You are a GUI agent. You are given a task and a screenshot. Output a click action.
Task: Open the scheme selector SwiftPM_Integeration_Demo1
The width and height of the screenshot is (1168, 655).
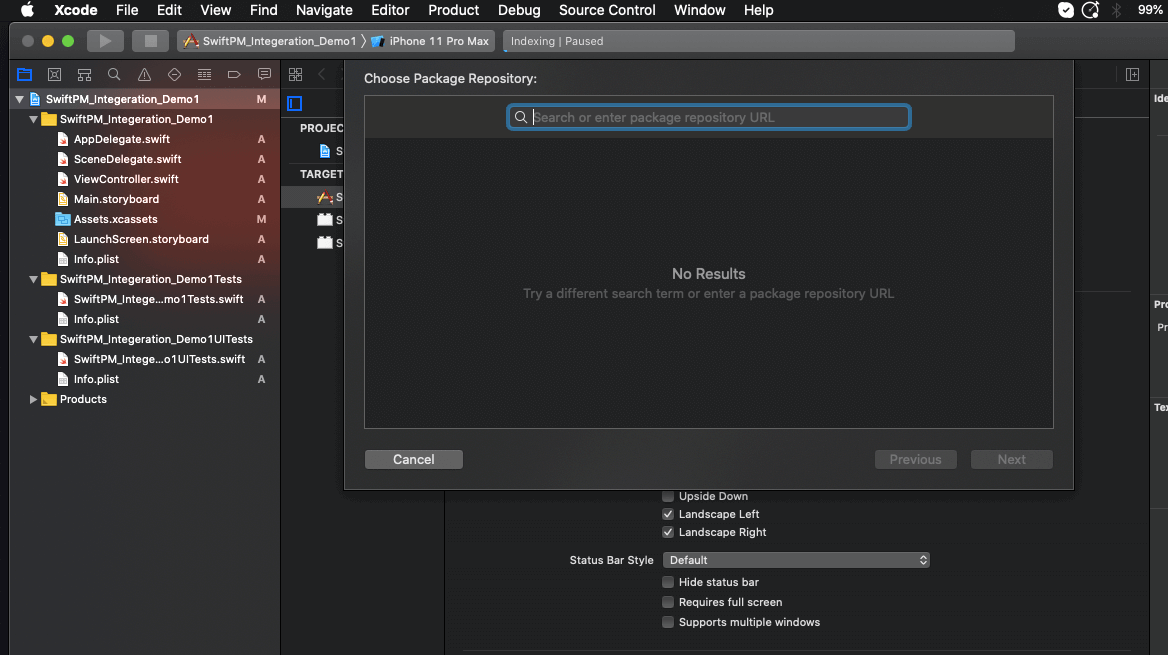pos(270,41)
